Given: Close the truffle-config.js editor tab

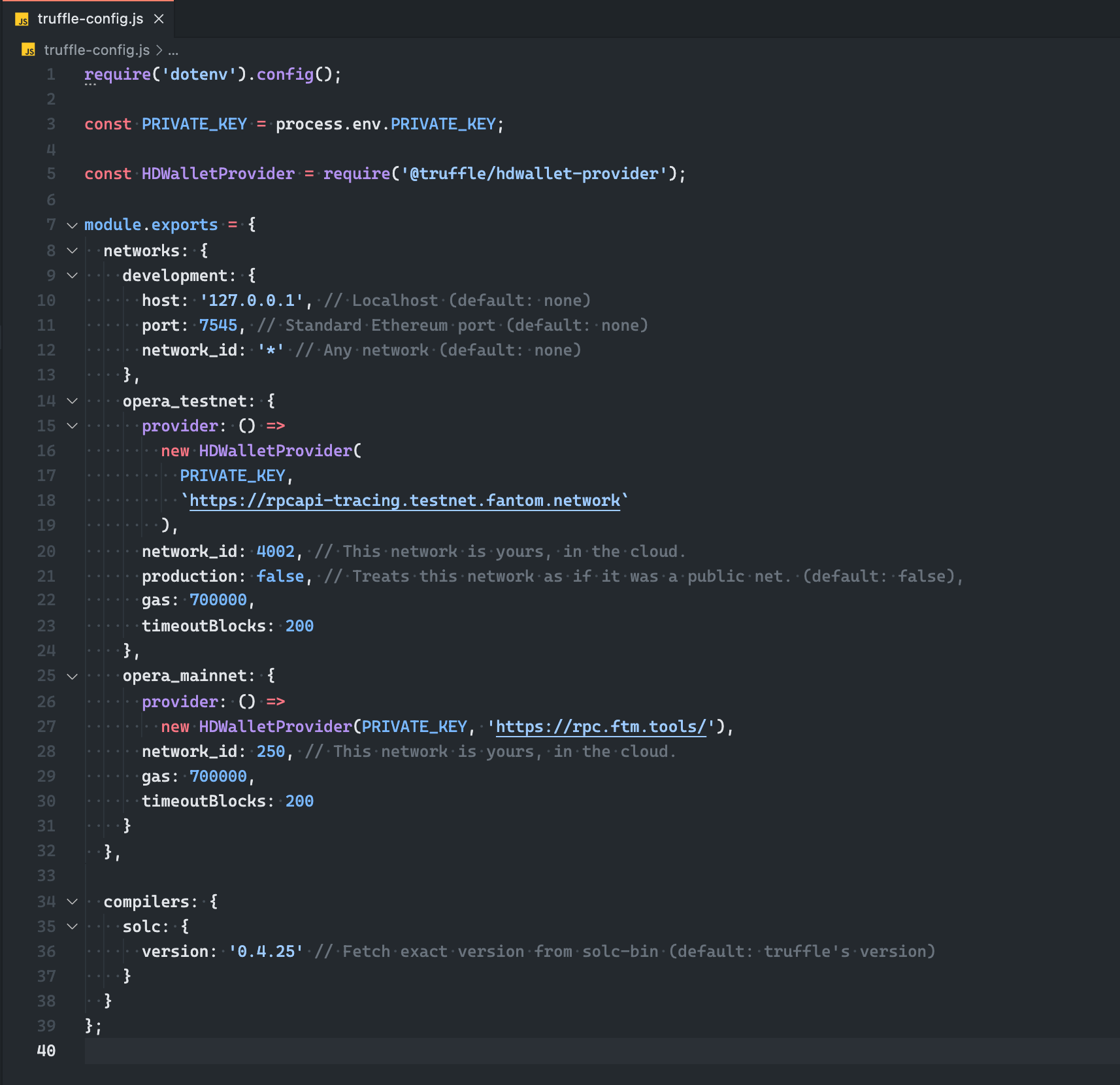Looking at the screenshot, I should click(159, 19).
